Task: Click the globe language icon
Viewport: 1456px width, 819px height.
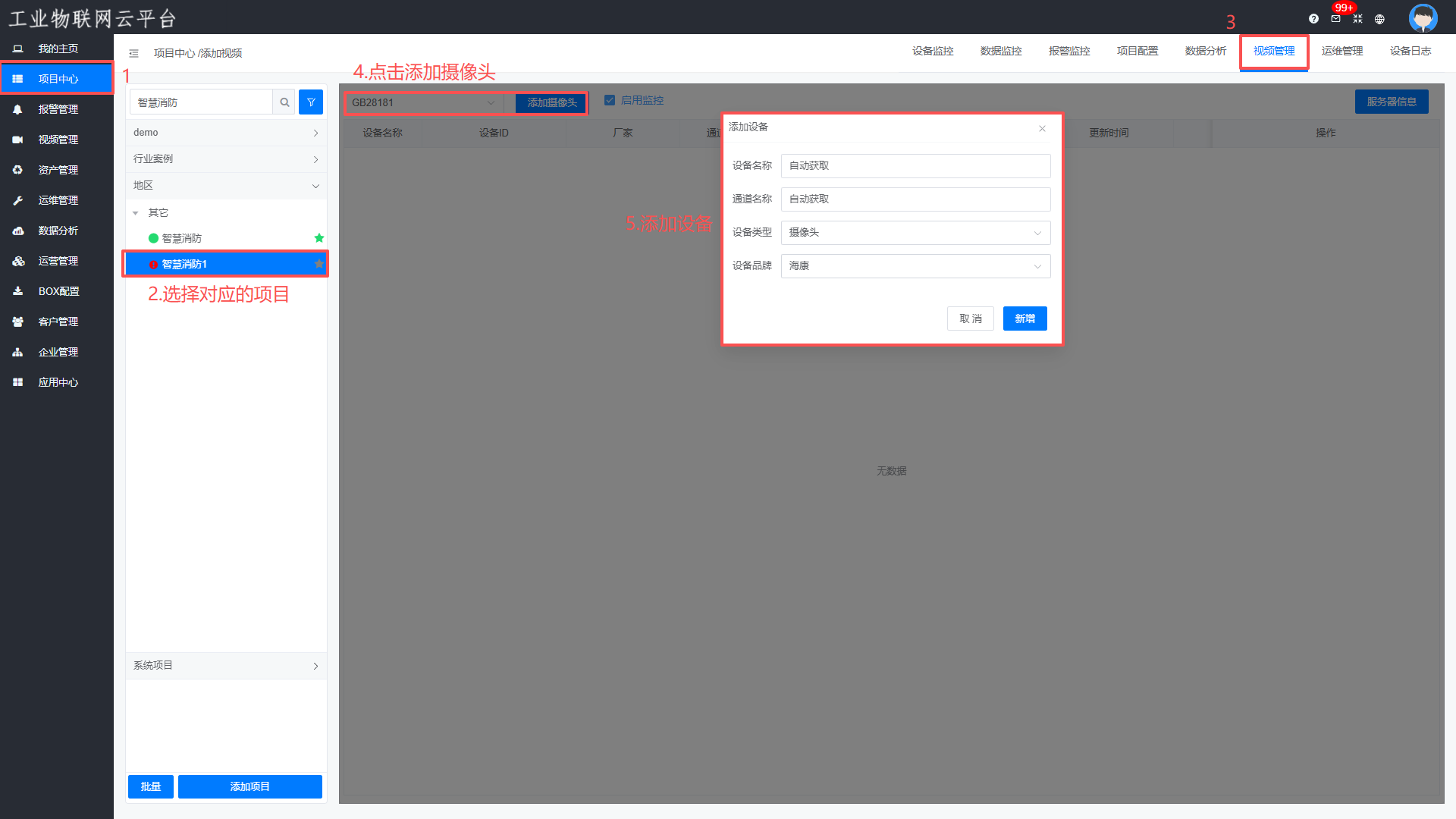Action: pos(1379,19)
